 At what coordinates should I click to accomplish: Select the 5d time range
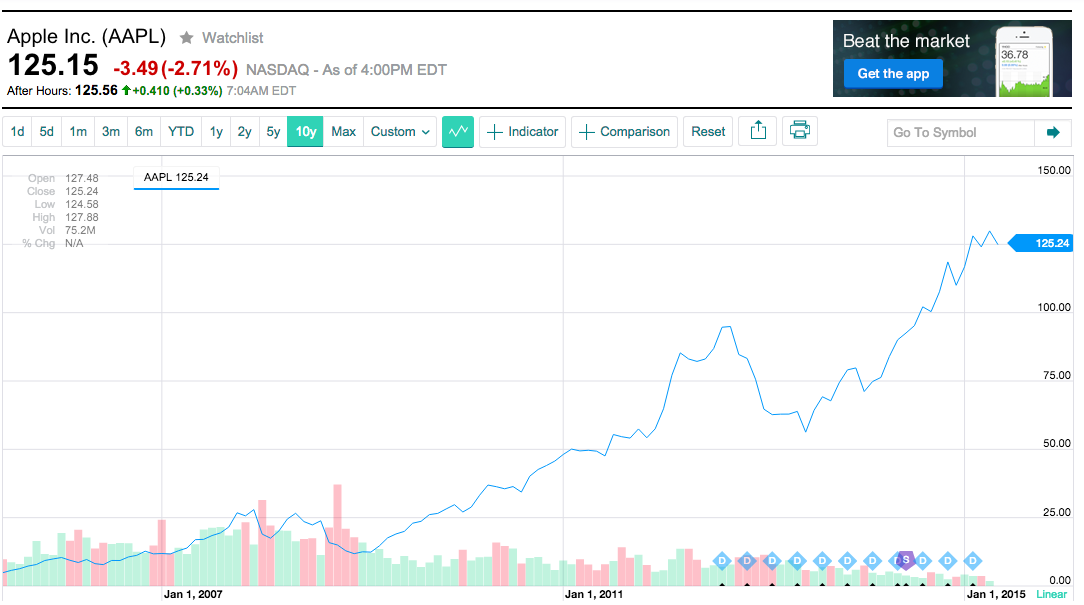[x=46, y=131]
